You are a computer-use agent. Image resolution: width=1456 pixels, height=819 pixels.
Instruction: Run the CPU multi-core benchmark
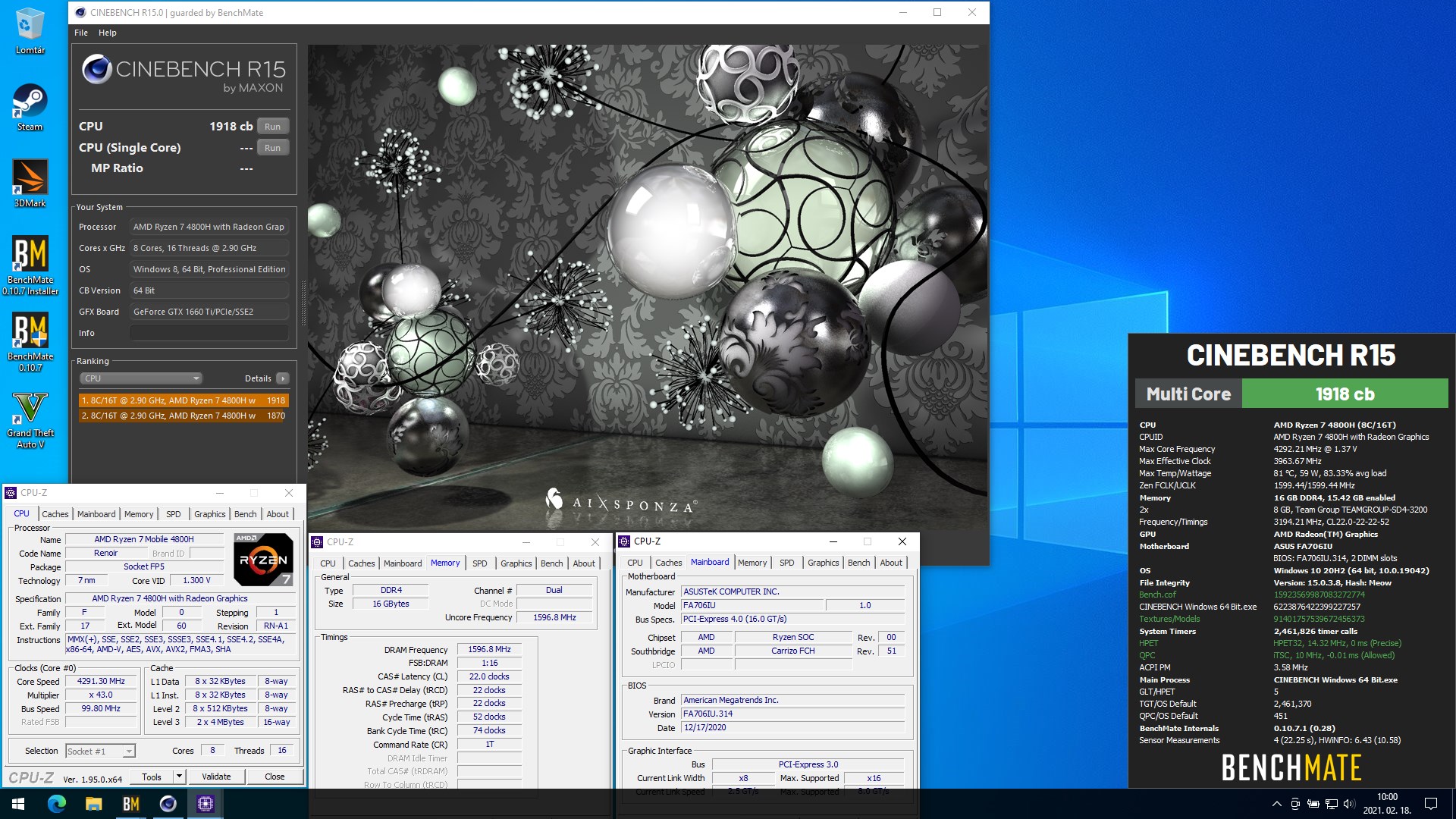point(273,127)
